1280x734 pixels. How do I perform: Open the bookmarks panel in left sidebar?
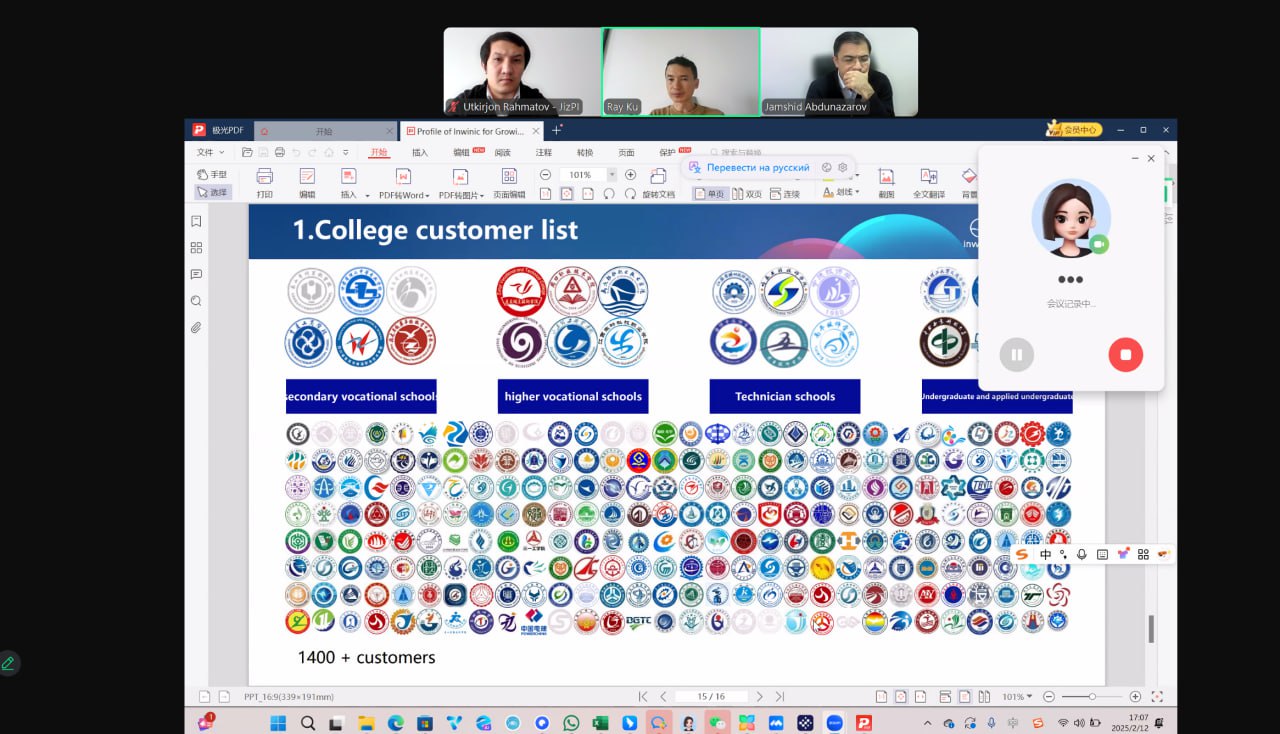(196, 221)
